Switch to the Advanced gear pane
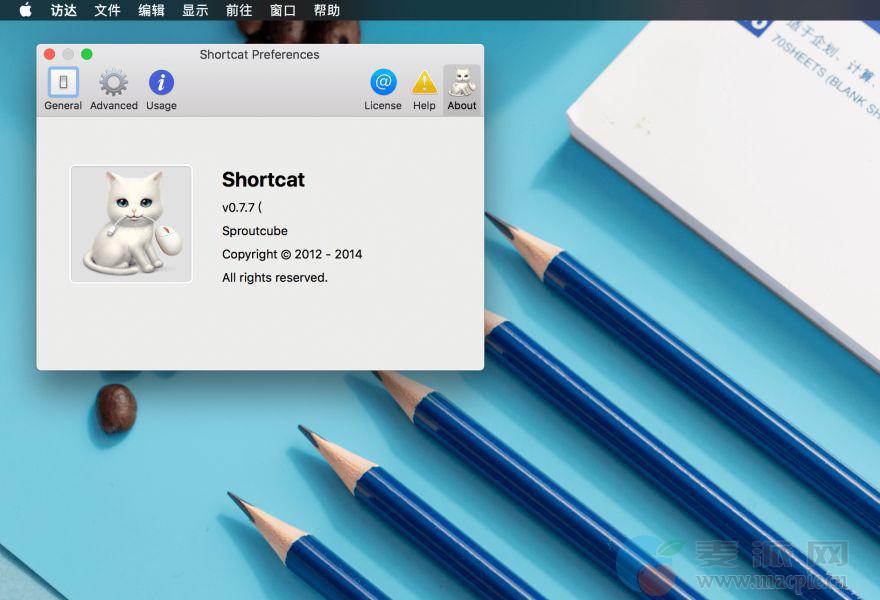880x600 pixels. point(114,88)
